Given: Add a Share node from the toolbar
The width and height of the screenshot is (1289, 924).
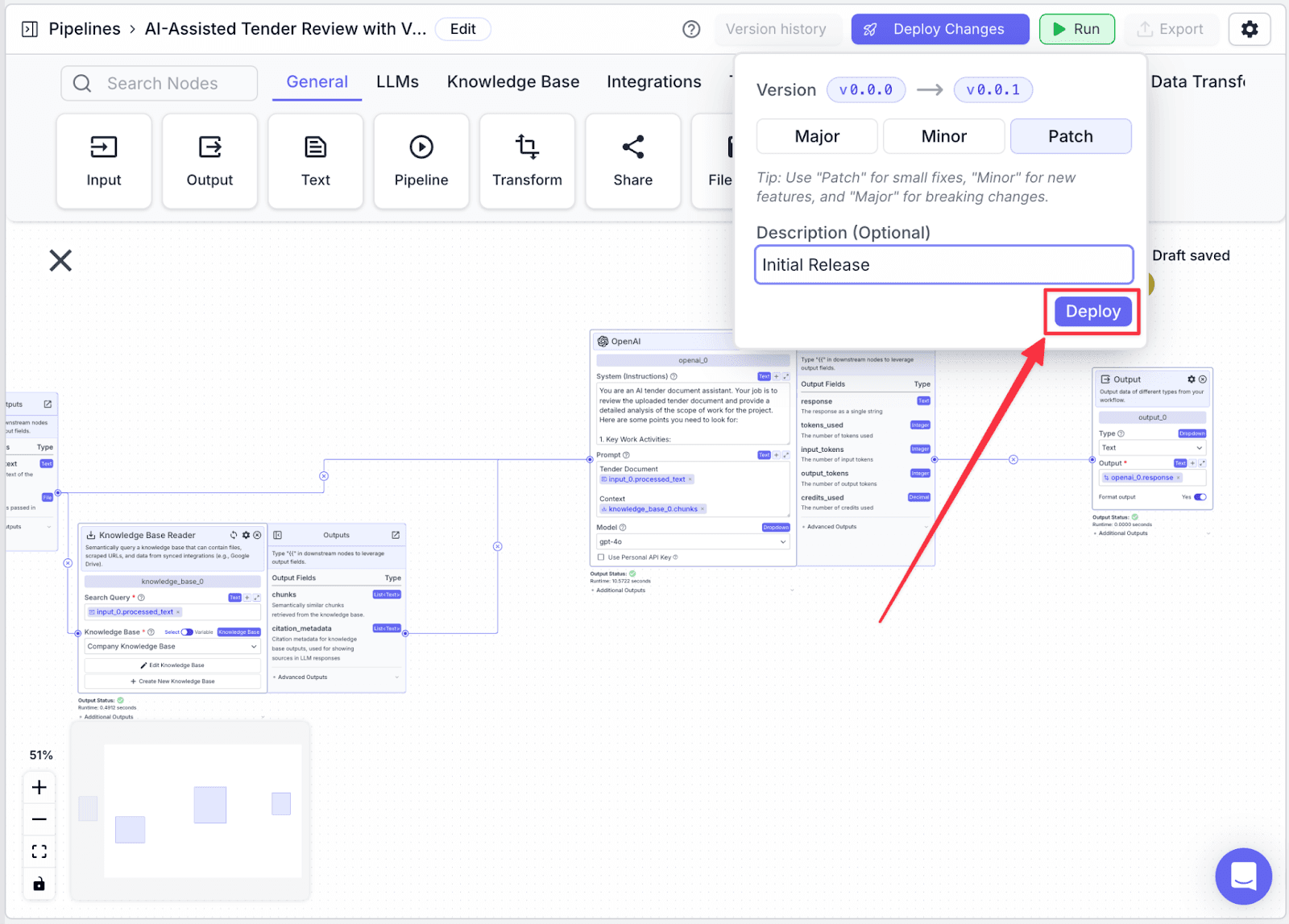Looking at the screenshot, I should [633, 161].
